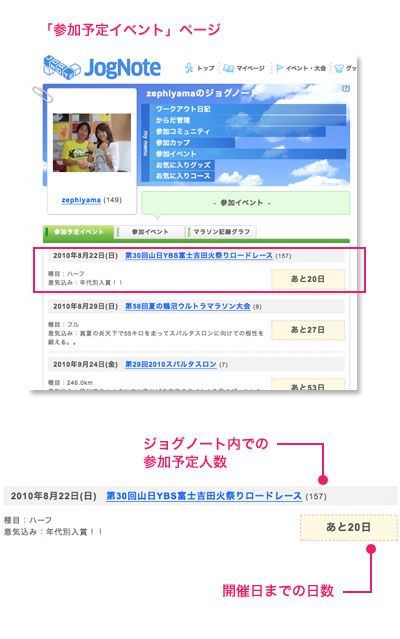
Task: Switch to マラソン記録グラフ tab
Action: (221, 232)
